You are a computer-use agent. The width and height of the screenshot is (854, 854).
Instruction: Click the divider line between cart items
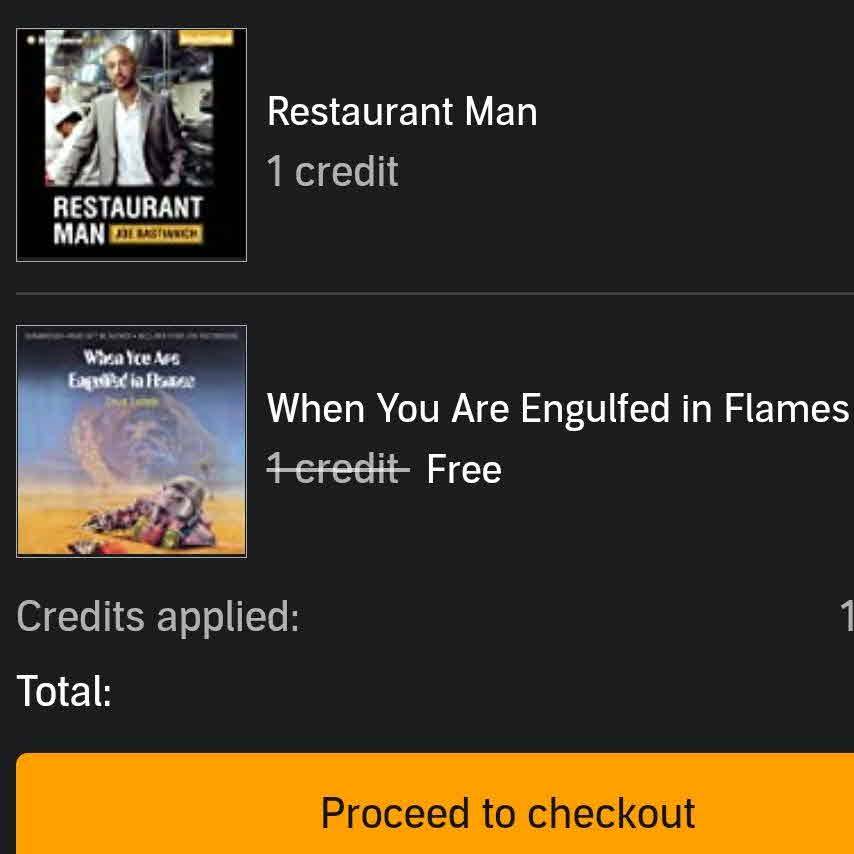(435, 294)
